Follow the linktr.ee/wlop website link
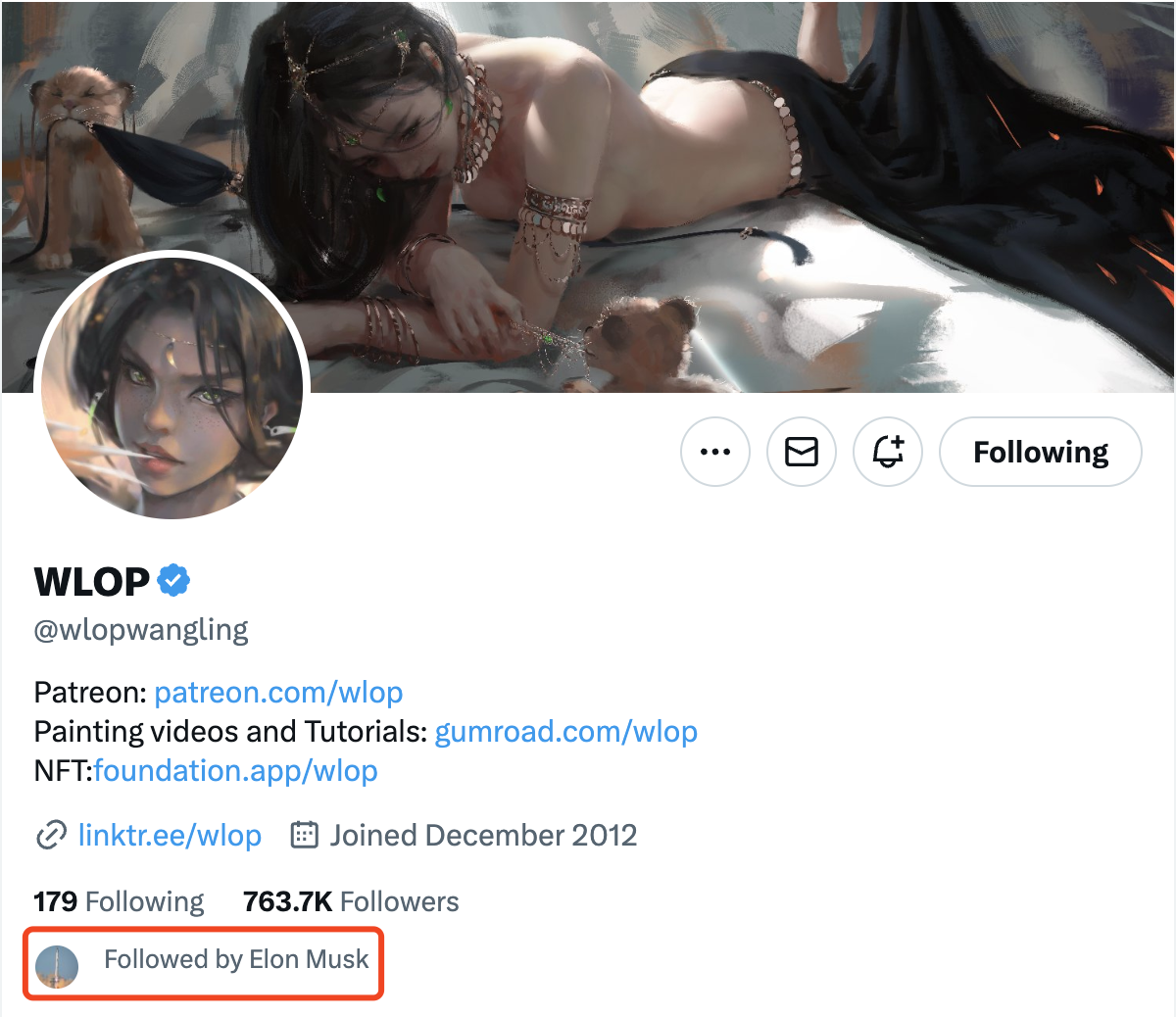The image size is (1176, 1017). pyautogui.click(x=170, y=836)
